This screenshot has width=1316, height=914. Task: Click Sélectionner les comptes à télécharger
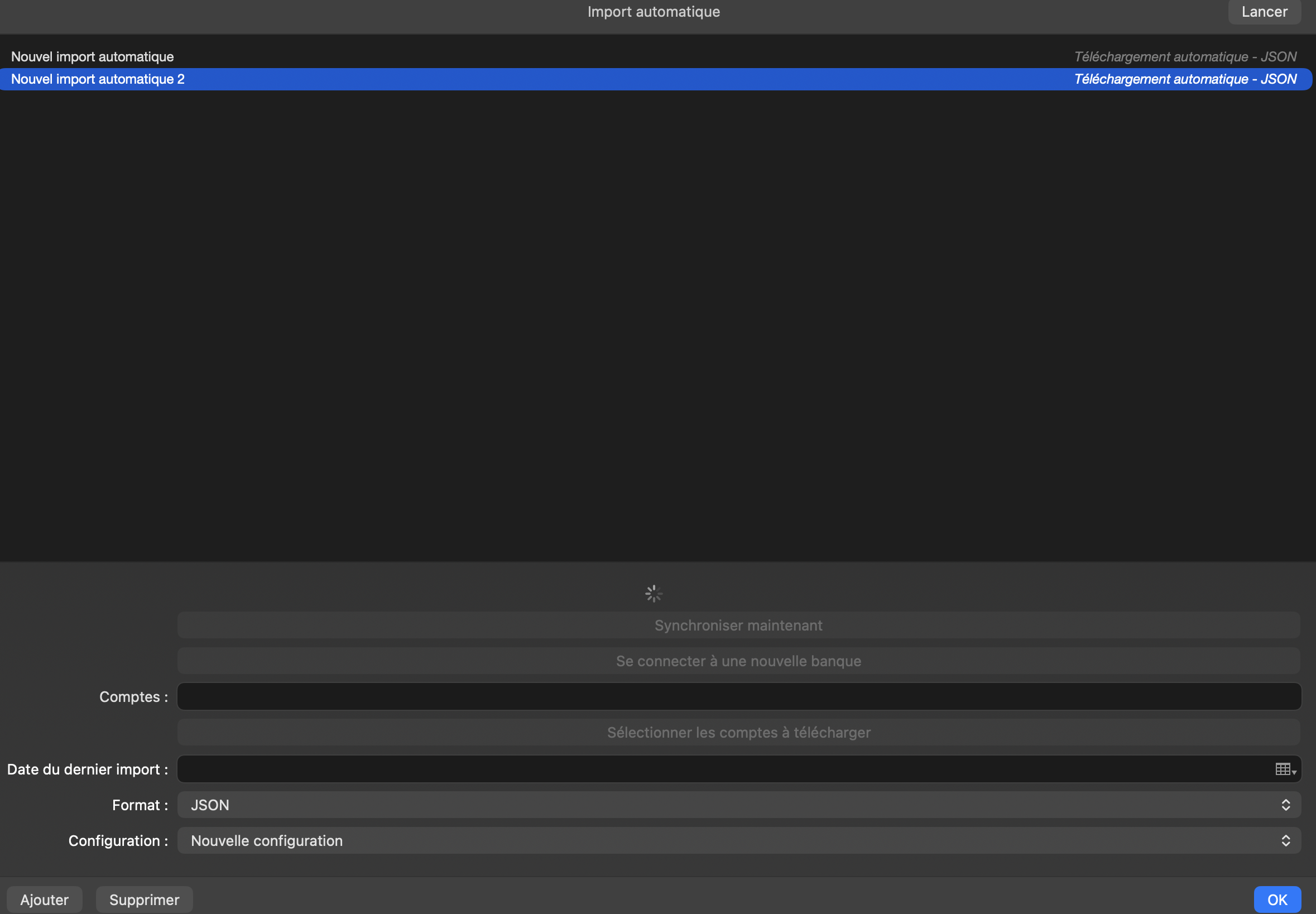pos(738,733)
